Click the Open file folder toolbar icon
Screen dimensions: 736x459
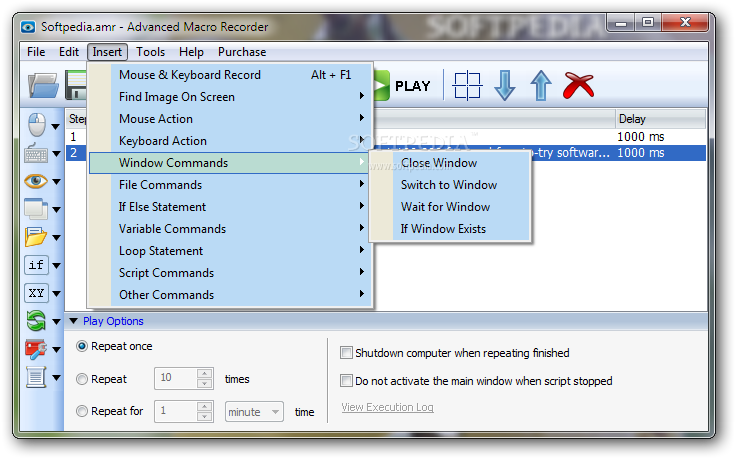pyautogui.click(x=43, y=85)
